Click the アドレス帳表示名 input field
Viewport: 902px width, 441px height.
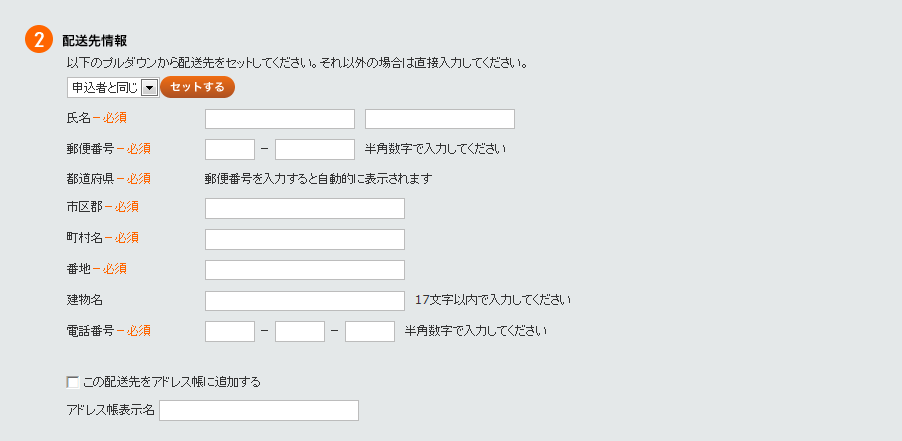(x=259, y=411)
